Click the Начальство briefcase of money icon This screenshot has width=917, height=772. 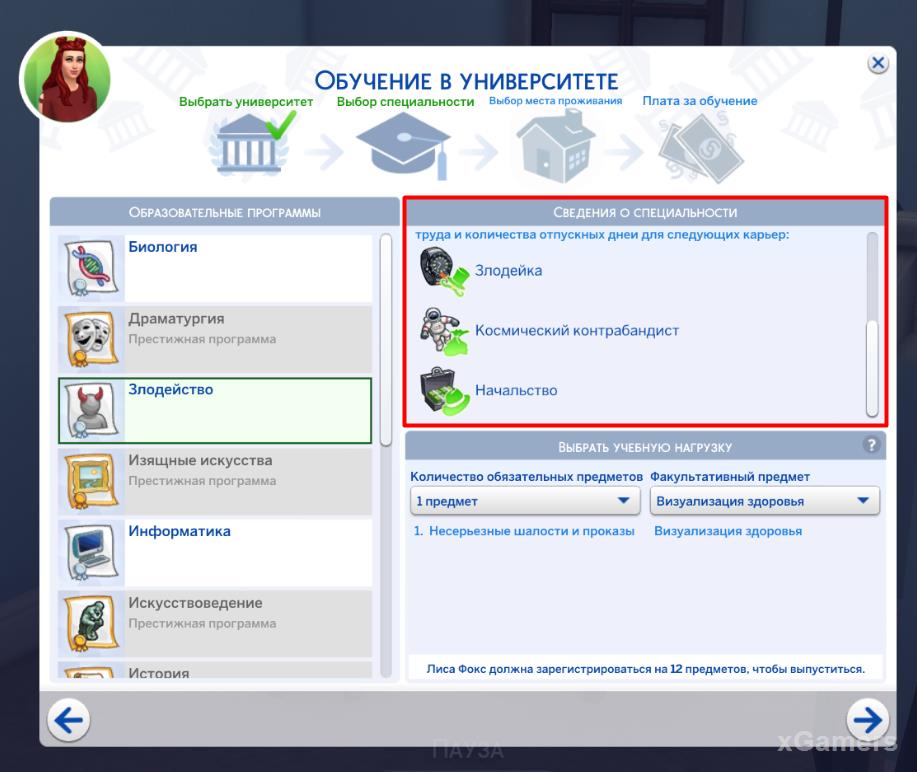(x=444, y=391)
